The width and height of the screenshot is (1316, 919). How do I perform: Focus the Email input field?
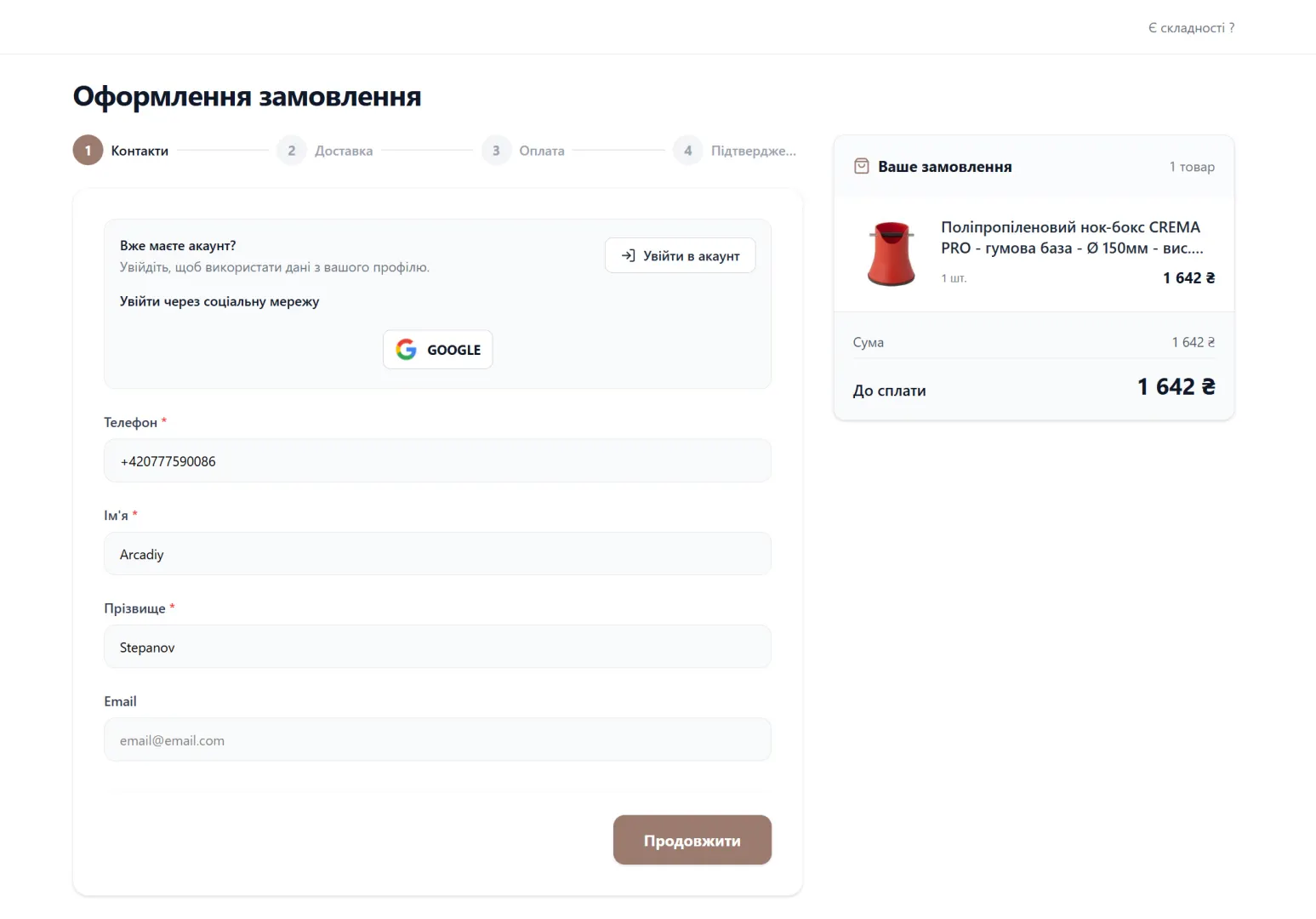(437, 739)
